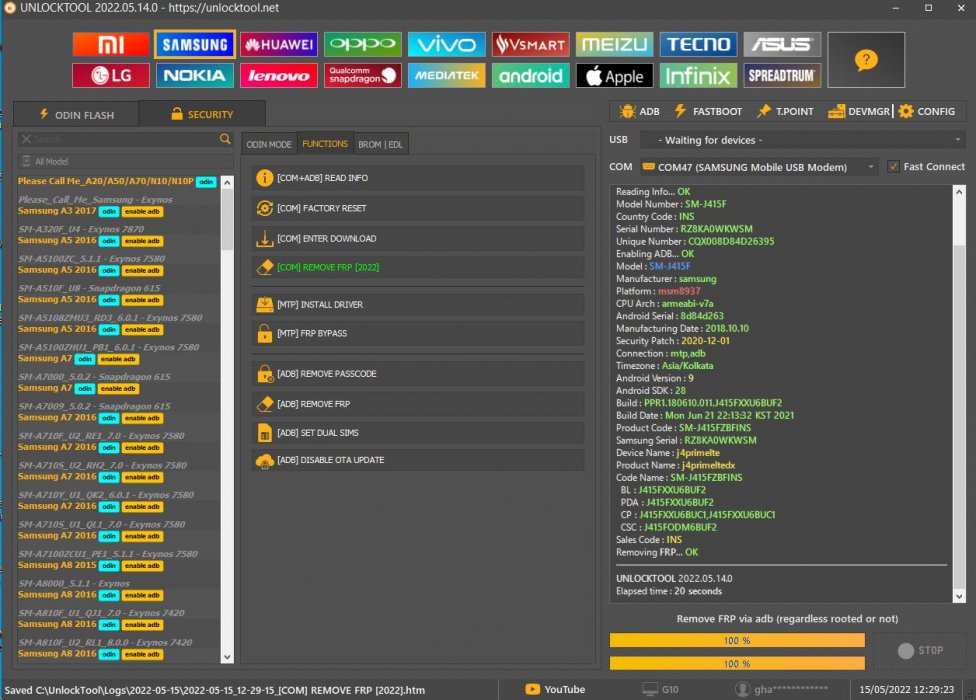Select the Samsung brand logo
976x700 pixels.
[x=195, y=44]
